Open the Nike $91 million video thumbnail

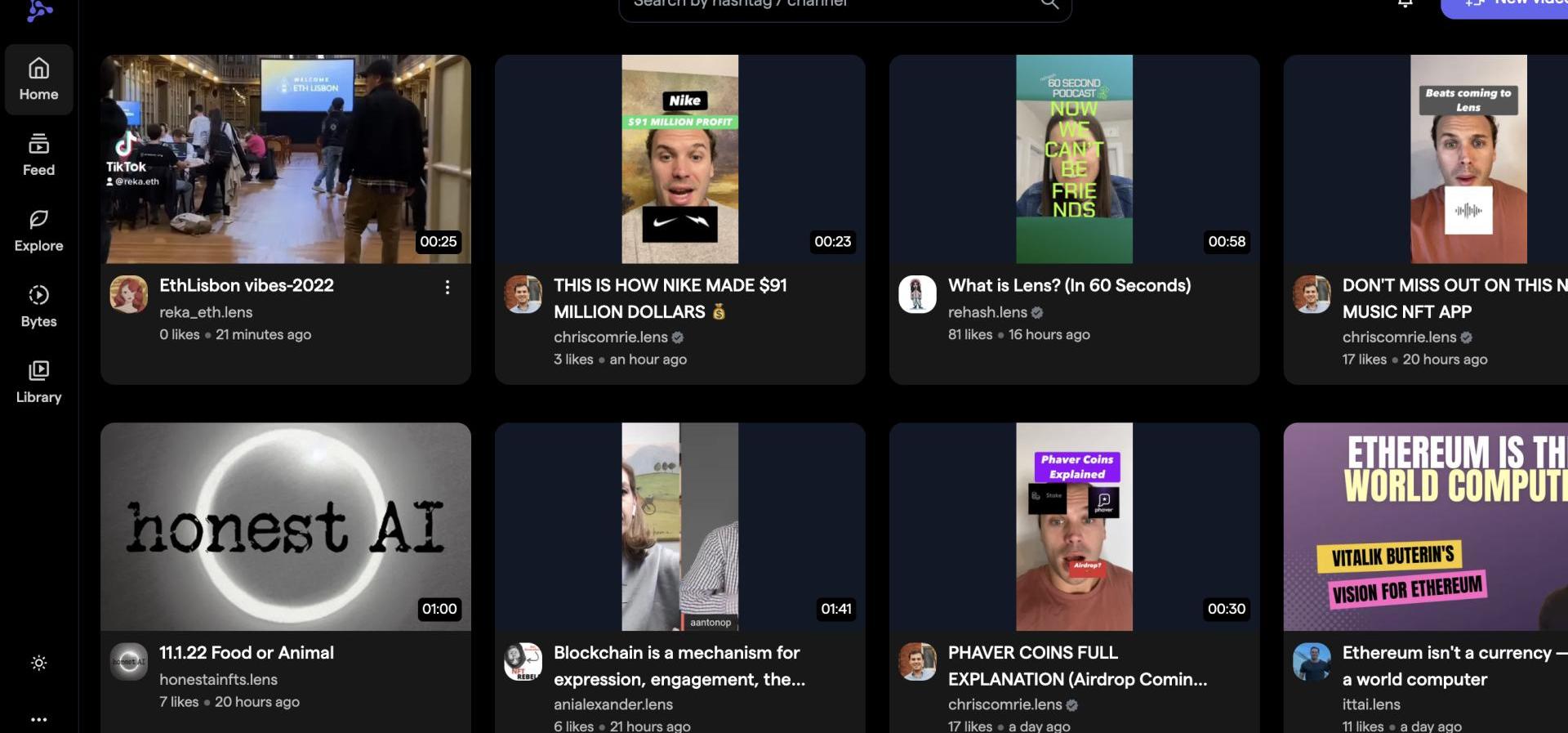(x=679, y=159)
